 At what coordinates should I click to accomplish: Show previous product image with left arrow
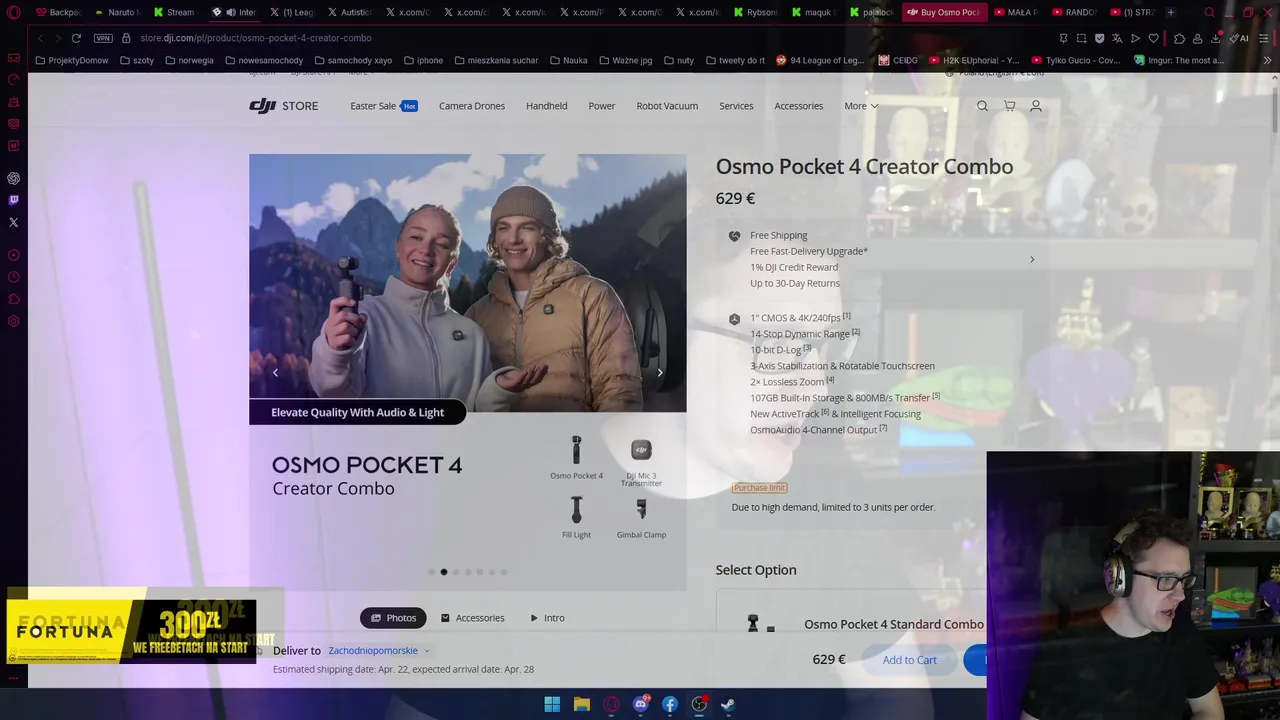pyautogui.click(x=275, y=372)
